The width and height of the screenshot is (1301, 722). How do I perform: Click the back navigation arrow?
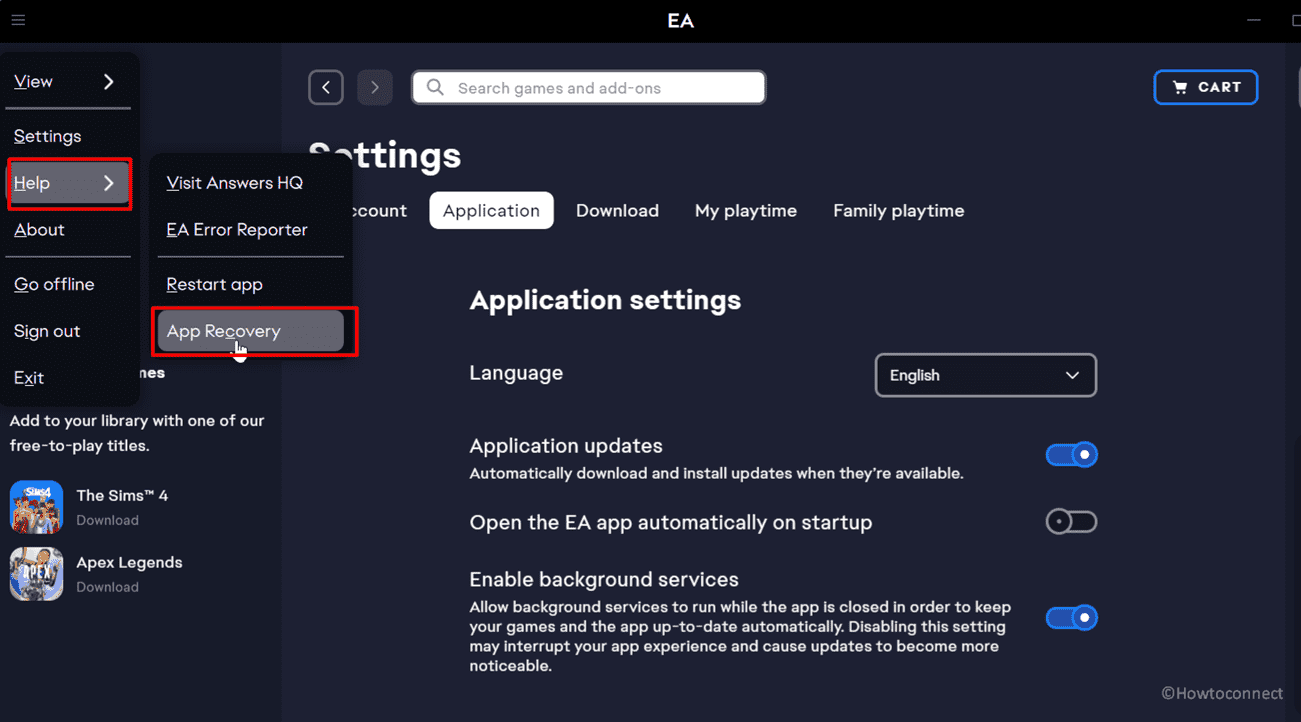click(x=326, y=88)
